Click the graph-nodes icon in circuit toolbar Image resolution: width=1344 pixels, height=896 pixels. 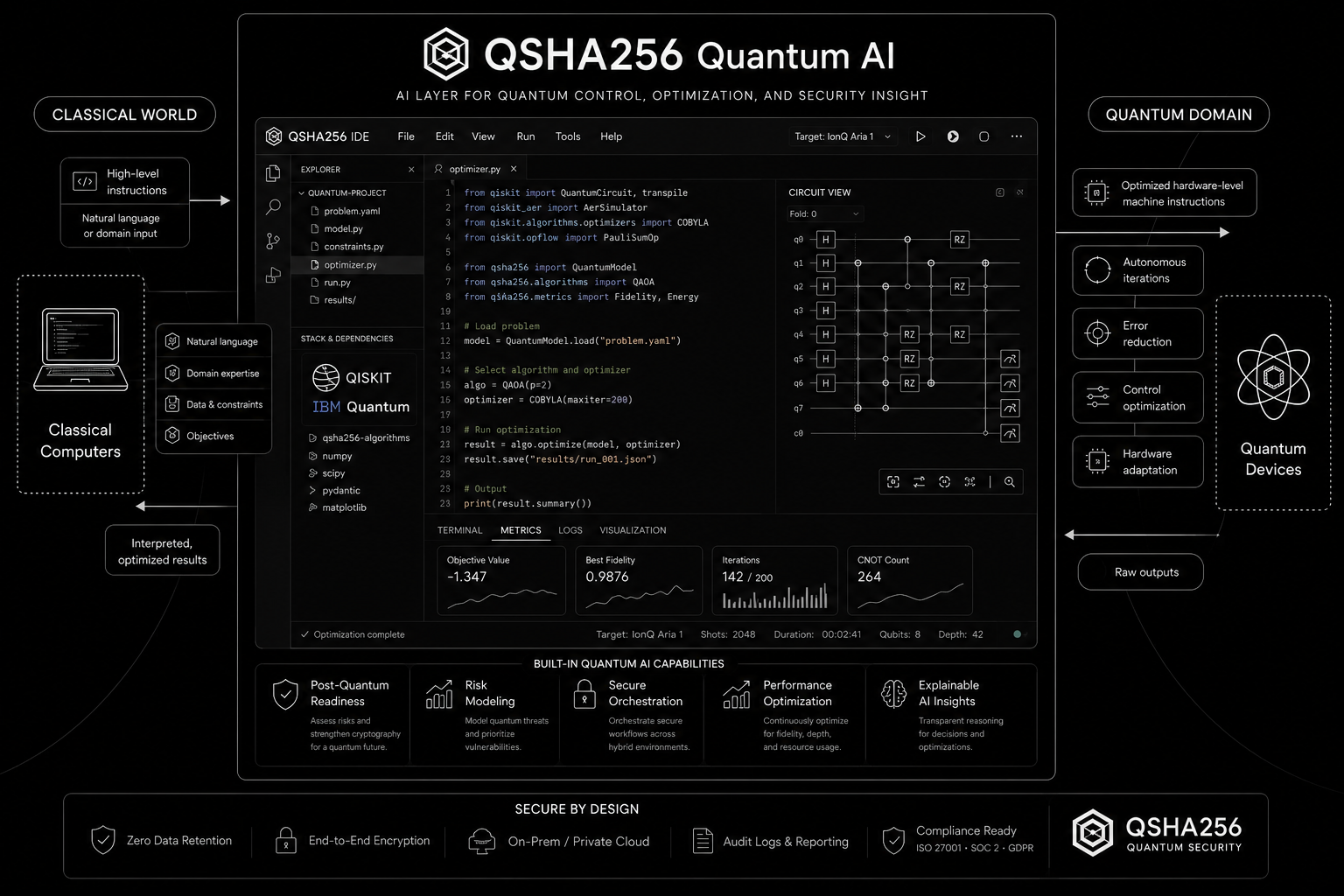pos(969,482)
